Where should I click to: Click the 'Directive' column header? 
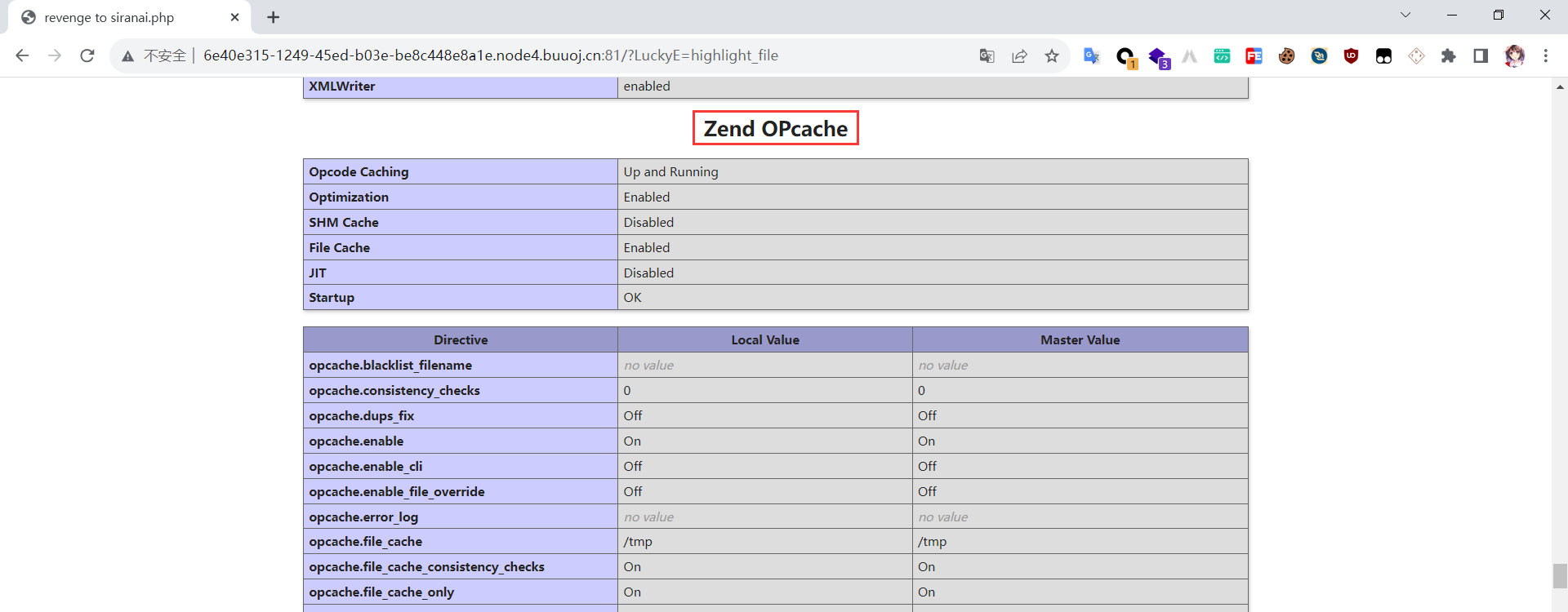coord(461,339)
